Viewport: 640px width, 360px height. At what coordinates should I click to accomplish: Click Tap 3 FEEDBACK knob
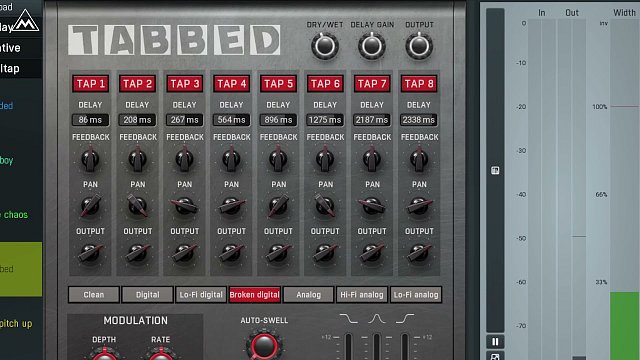[x=184, y=160]
